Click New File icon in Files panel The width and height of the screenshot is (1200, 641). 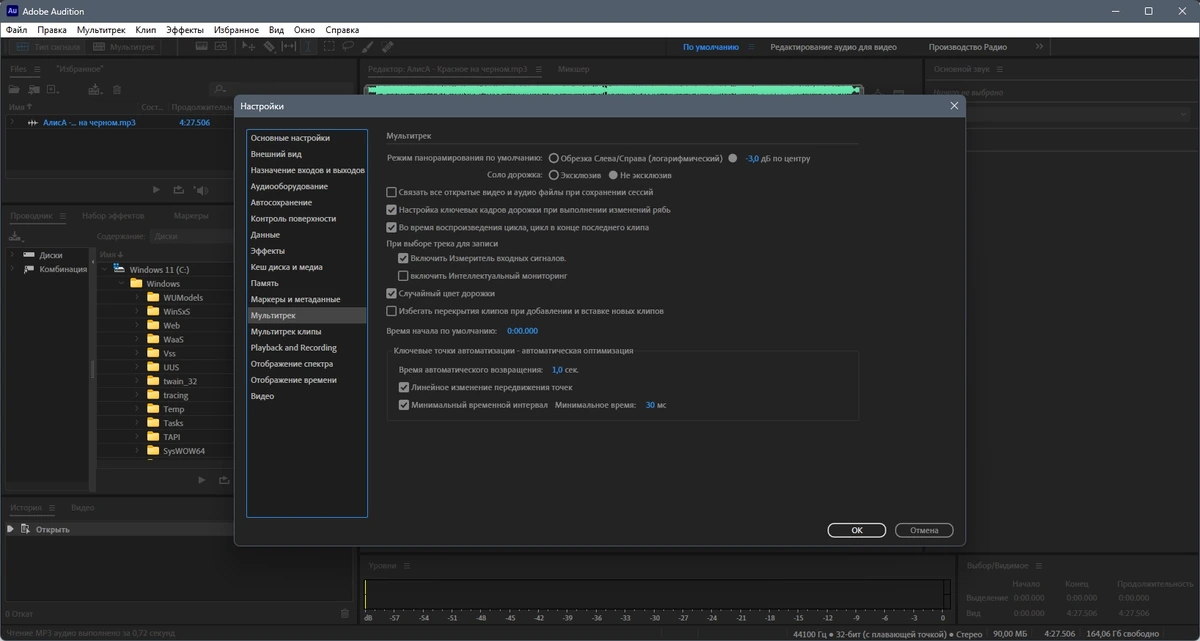coord(53,89)
